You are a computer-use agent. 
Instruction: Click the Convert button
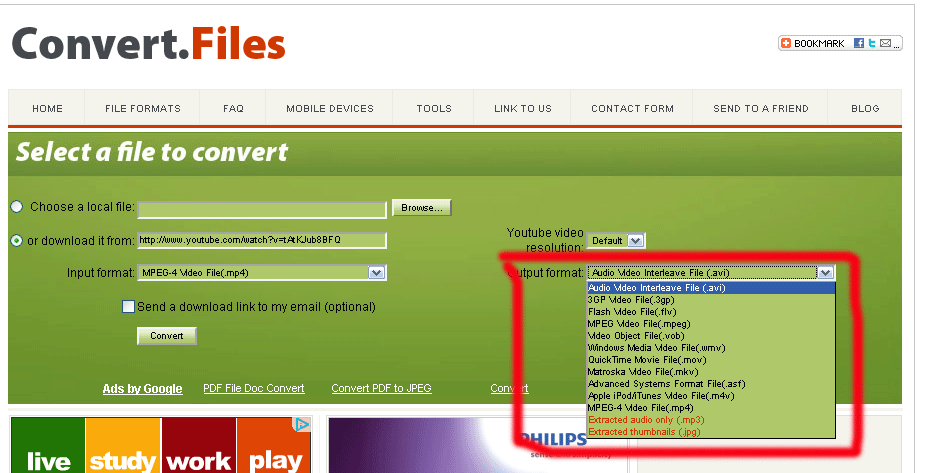tap(166, 336)
